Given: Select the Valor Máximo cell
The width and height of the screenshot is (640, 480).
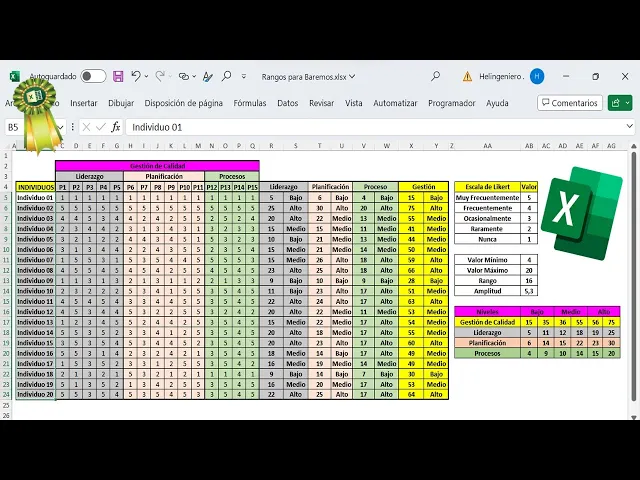Looking at the screenshot, I should tap(487, 270).
